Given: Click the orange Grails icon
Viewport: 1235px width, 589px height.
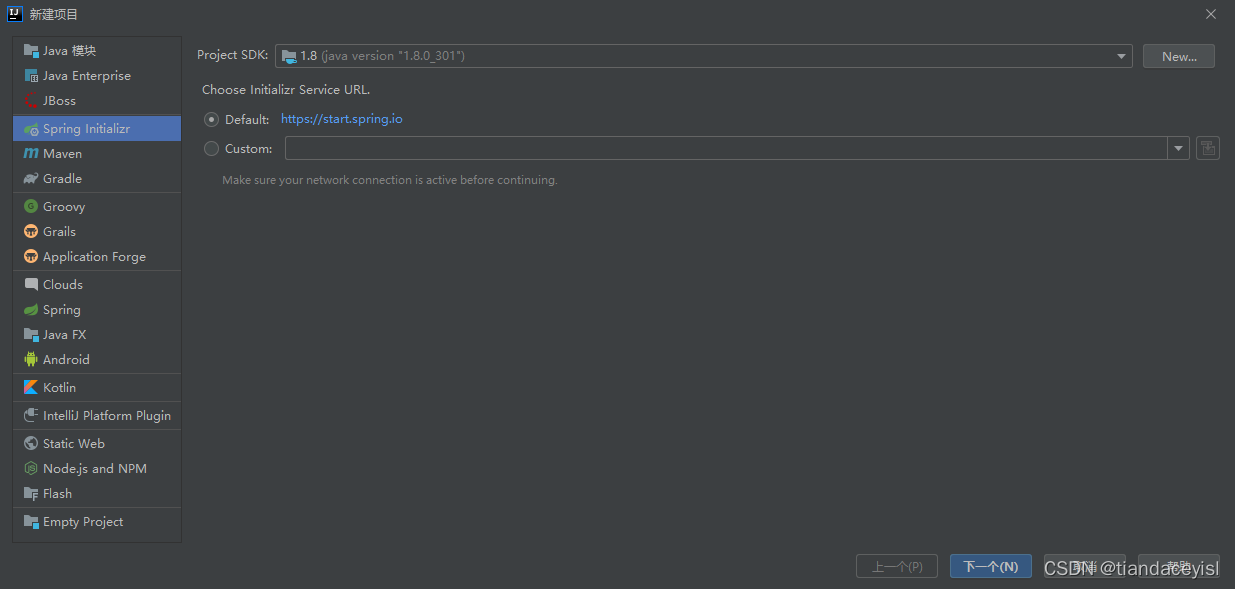Looking at the screenshot, I should pos(31,232).
